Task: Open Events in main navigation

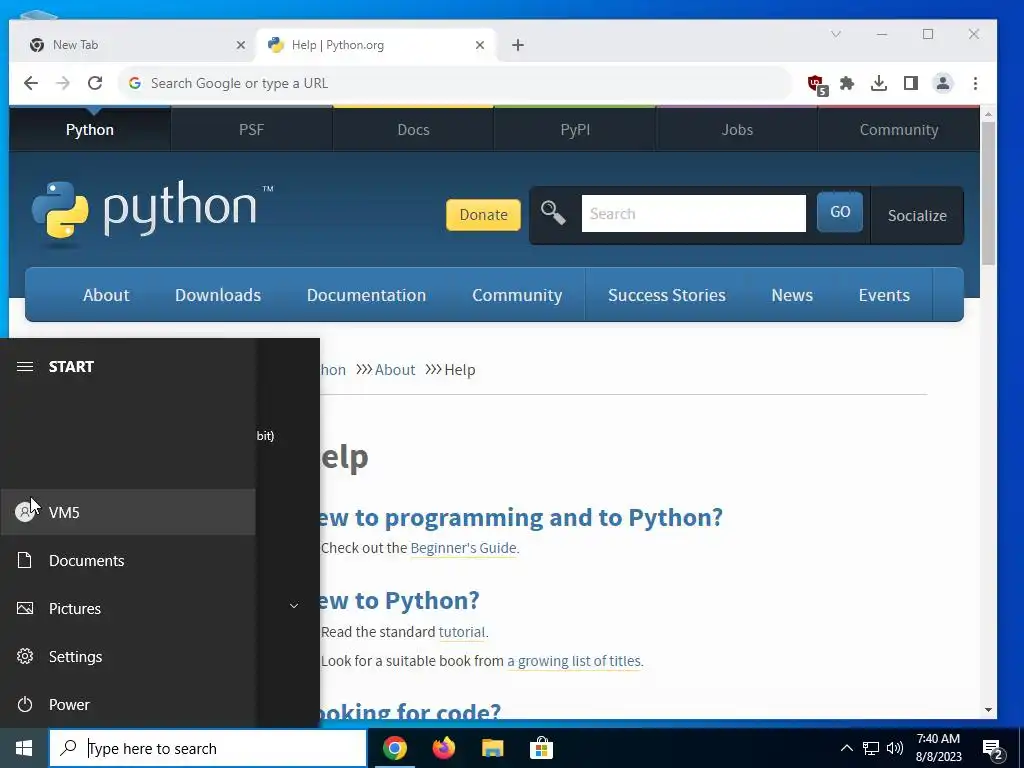Action: (x=884, y=295)
